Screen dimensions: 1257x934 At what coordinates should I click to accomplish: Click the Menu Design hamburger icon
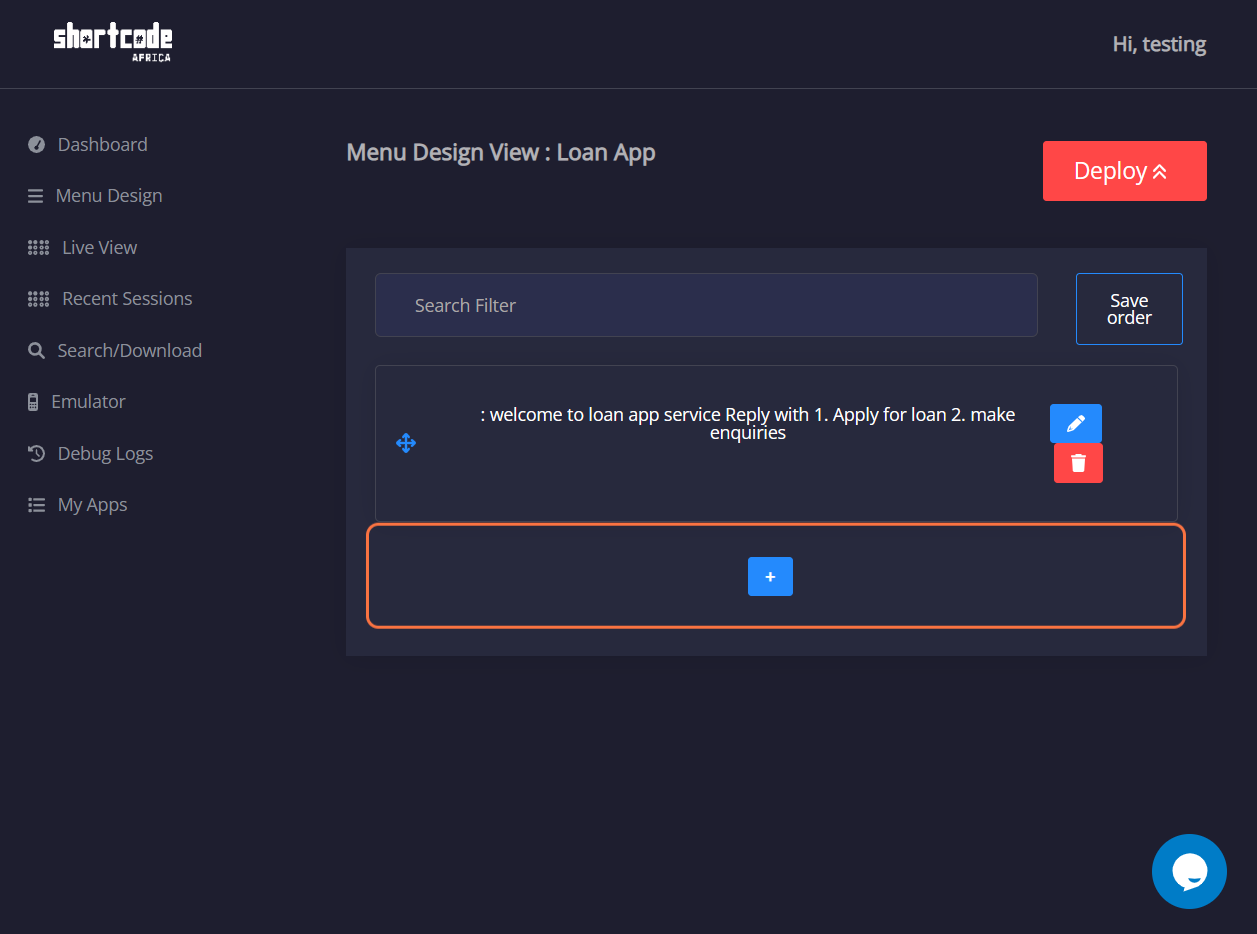tap(35, 196)
